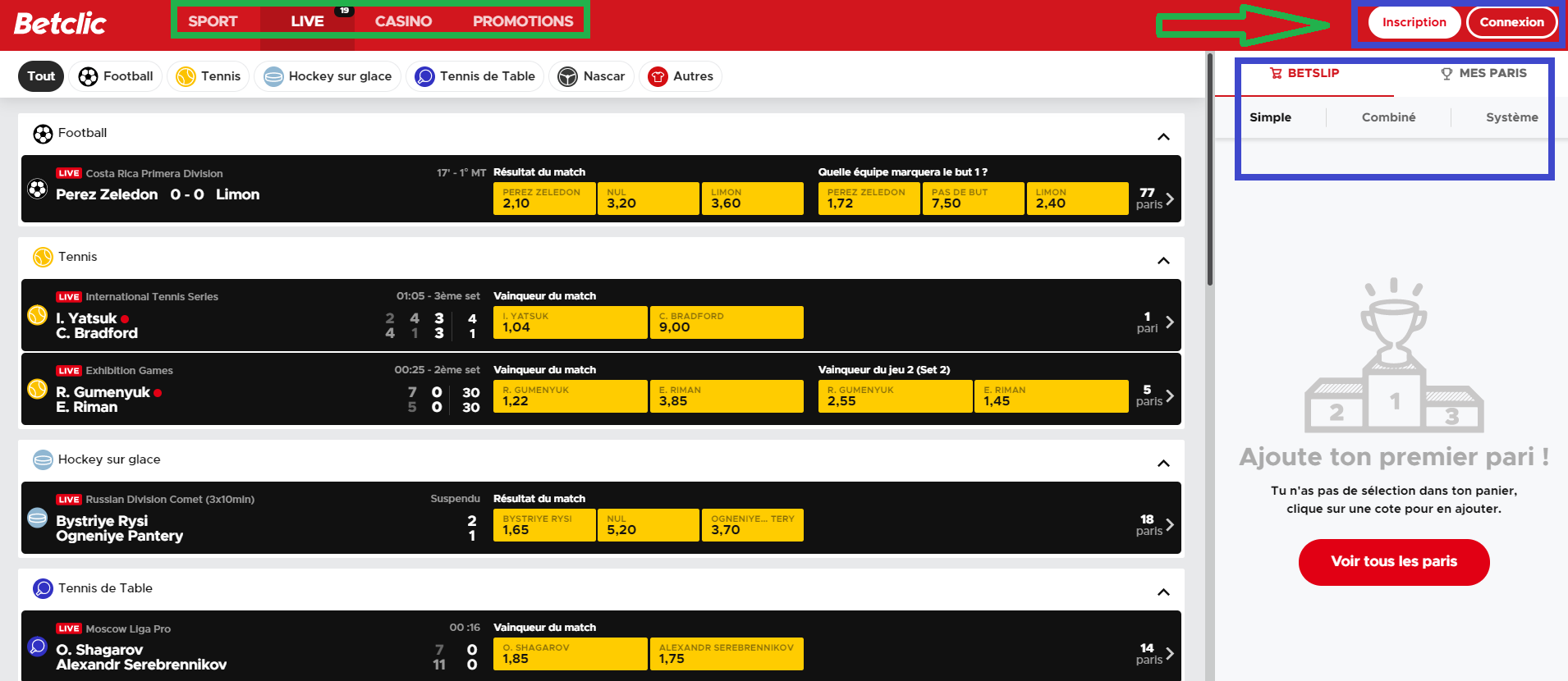The width and height of the screenshot is (1568, 681).
Task: Collapse the Tennis de Table section
Action: pyautogui.click(x=1163, y=592)
